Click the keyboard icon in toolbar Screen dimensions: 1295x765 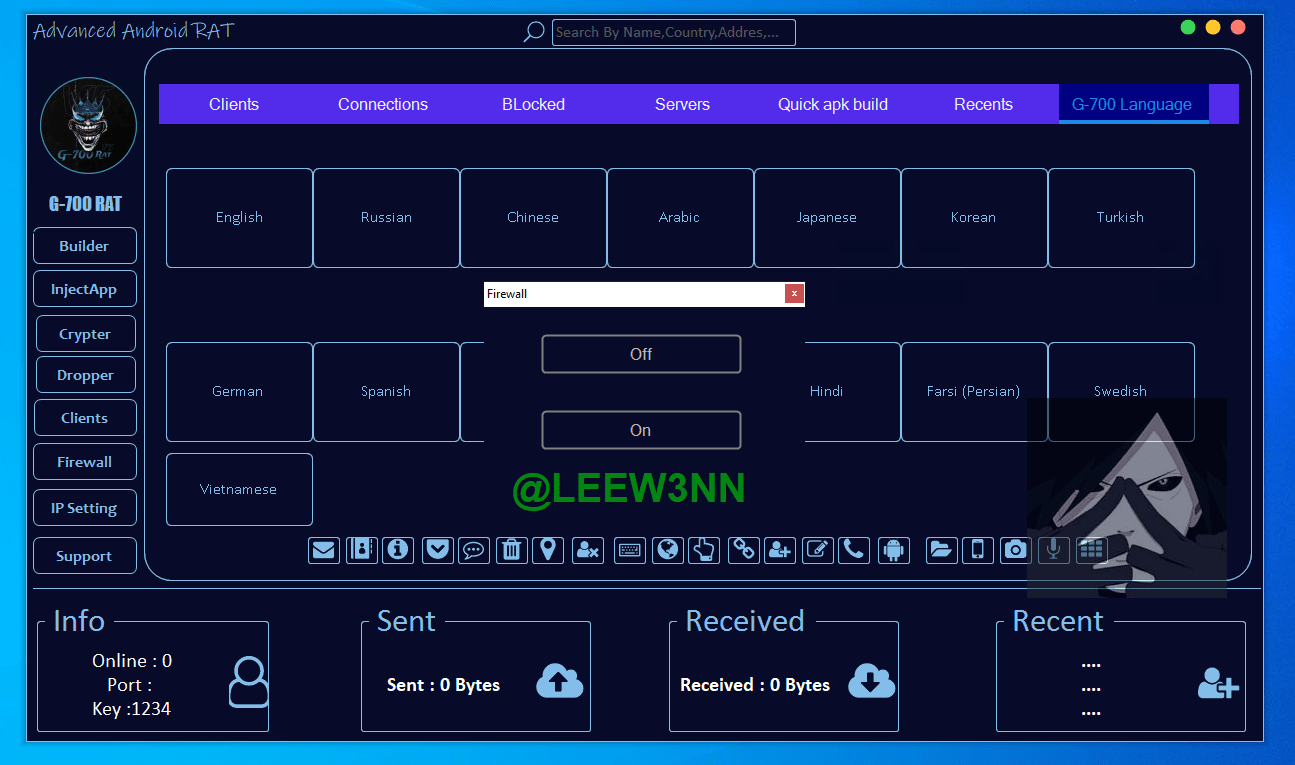[x=630, y=550]
